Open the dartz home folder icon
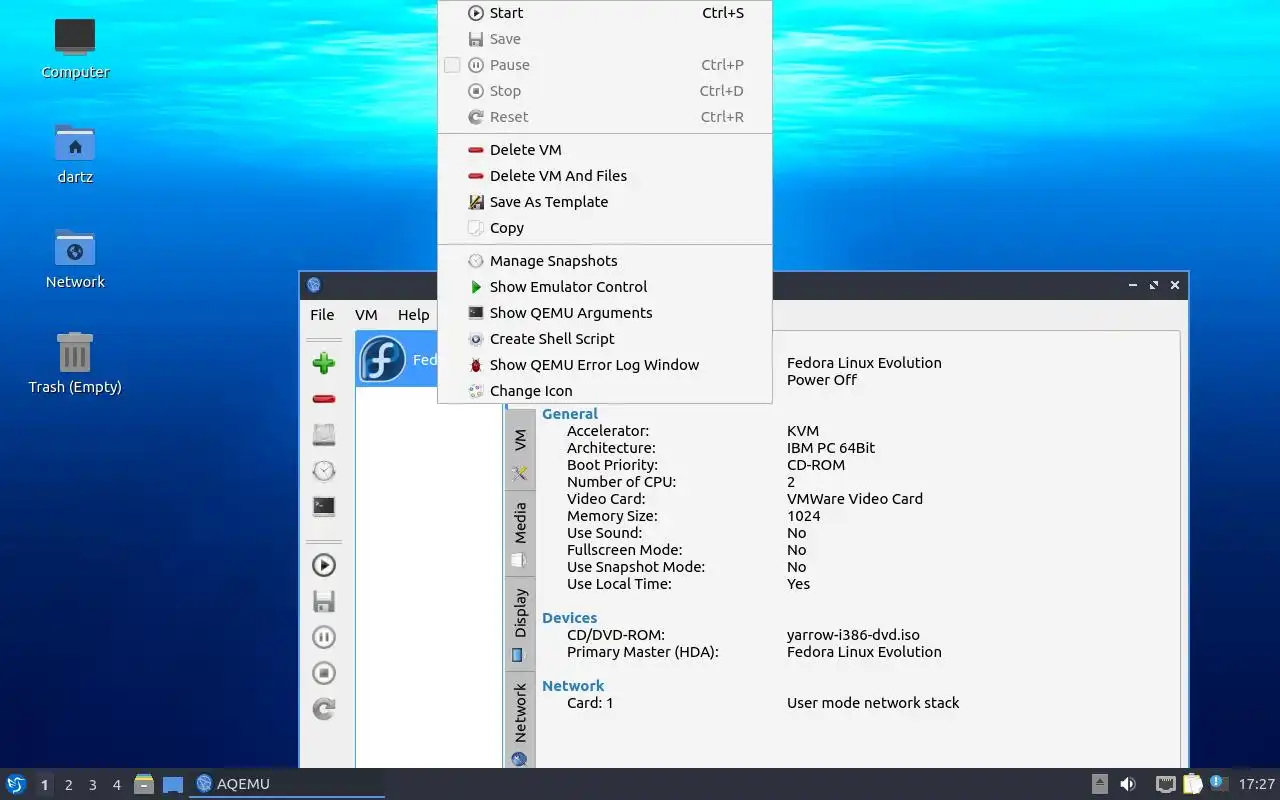This screenshot has height=800, width=1280. click(75, 152)
